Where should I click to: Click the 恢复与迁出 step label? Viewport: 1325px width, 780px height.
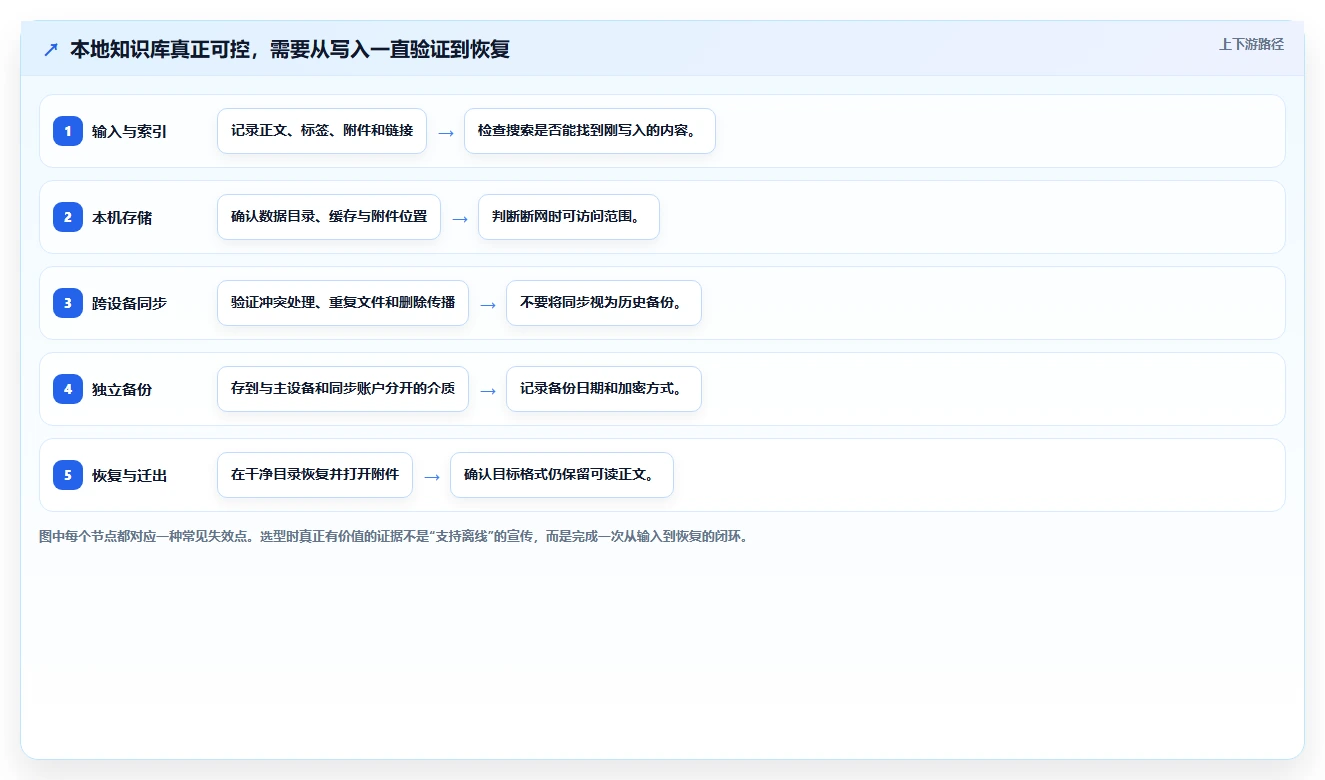(129, 475)
